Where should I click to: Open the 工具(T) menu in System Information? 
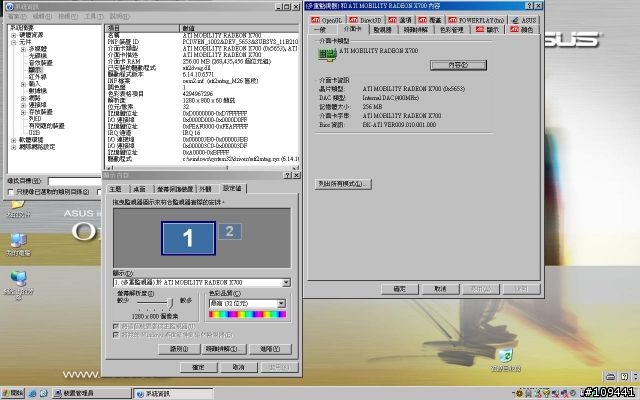93,16
